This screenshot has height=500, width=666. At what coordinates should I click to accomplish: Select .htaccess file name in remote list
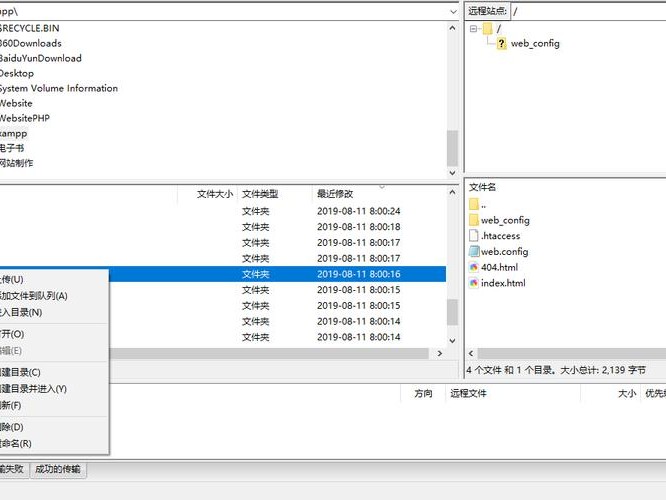pyautogui.click(x=500, y=236)
